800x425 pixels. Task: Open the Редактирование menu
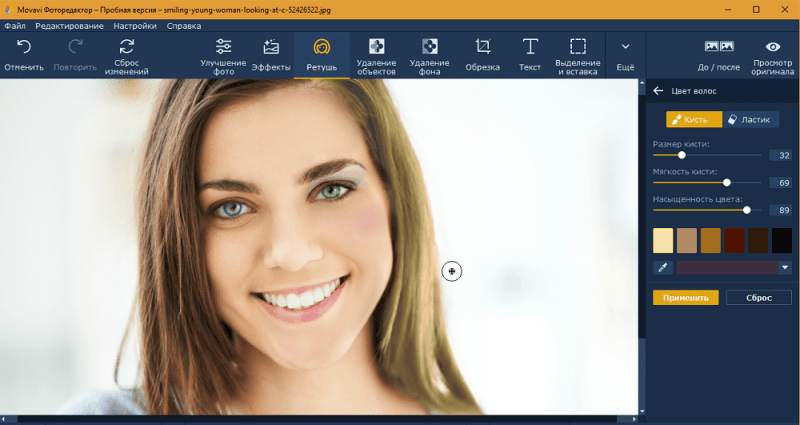pyautogui.click(x=70, y=24)
